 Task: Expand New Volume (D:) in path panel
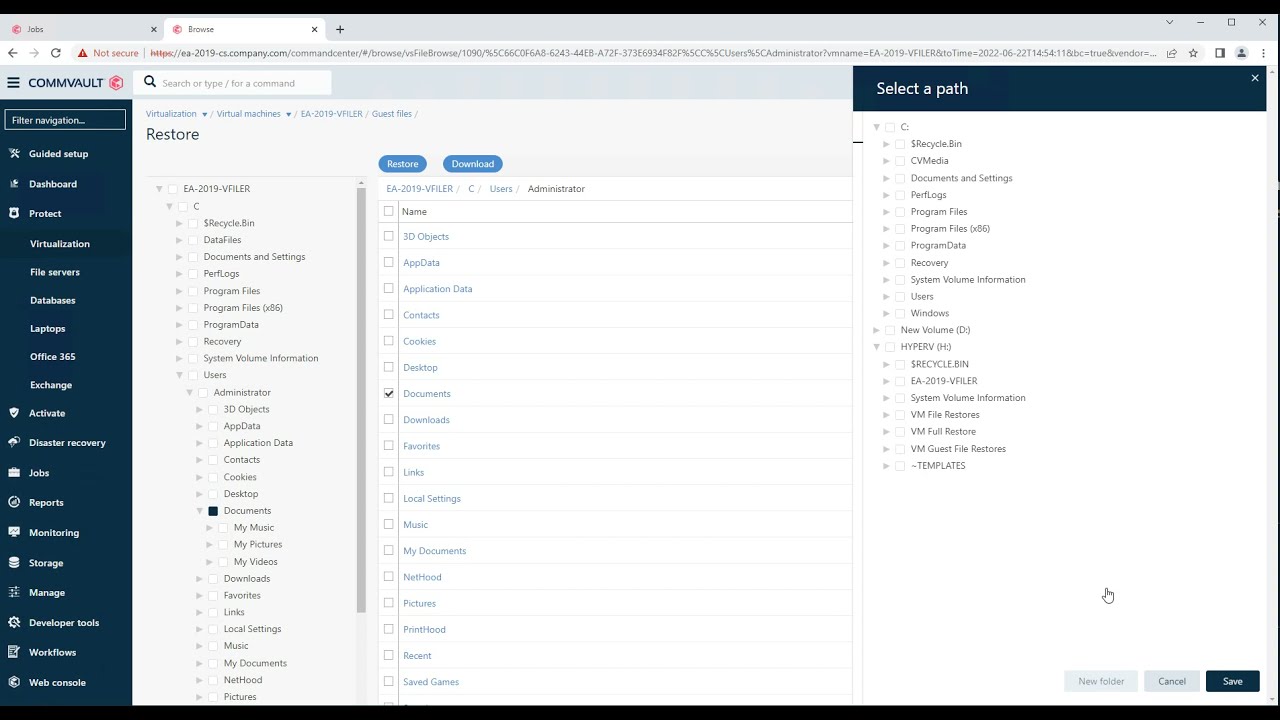pos(877,330)
